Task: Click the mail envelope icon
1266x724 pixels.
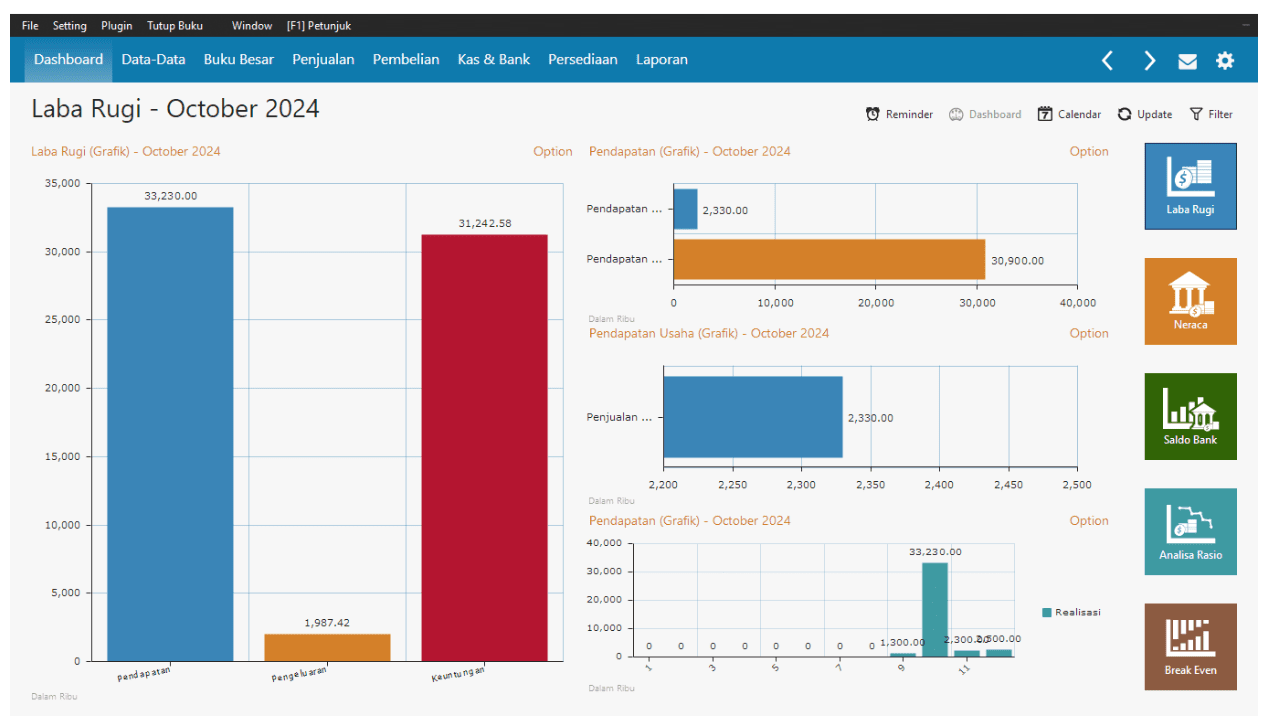Action: coord(1187,61)
